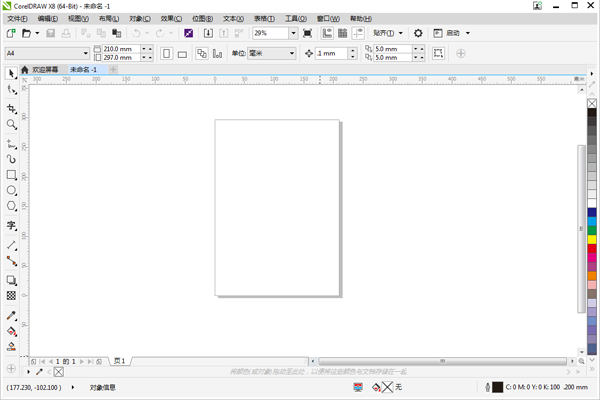Select the Pick (arrow) tool
This screenshot has width=600, height=400.
12,73
